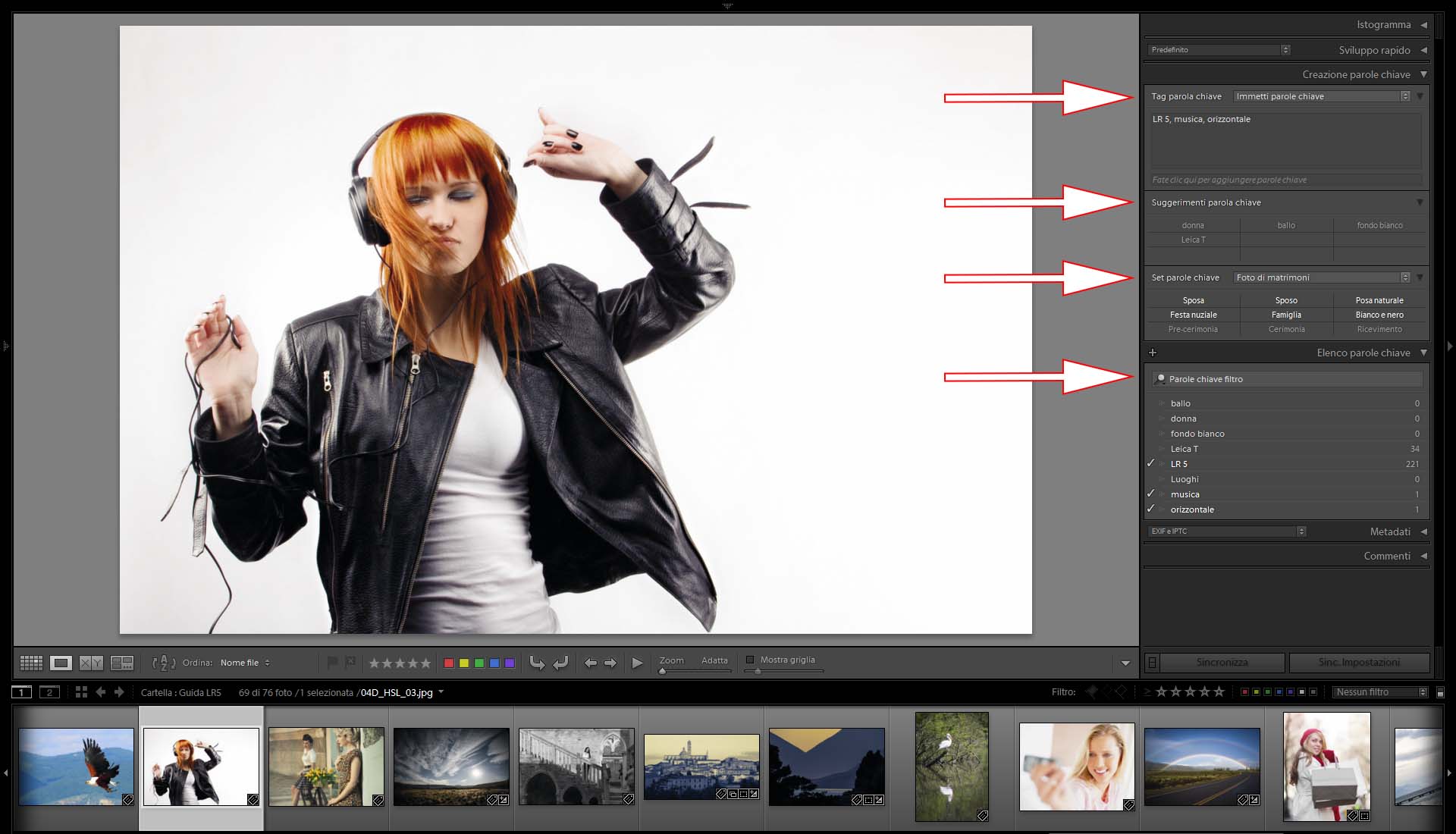Rotate photo counterclockwise with the rotate-left arrow

coord(537,663)
